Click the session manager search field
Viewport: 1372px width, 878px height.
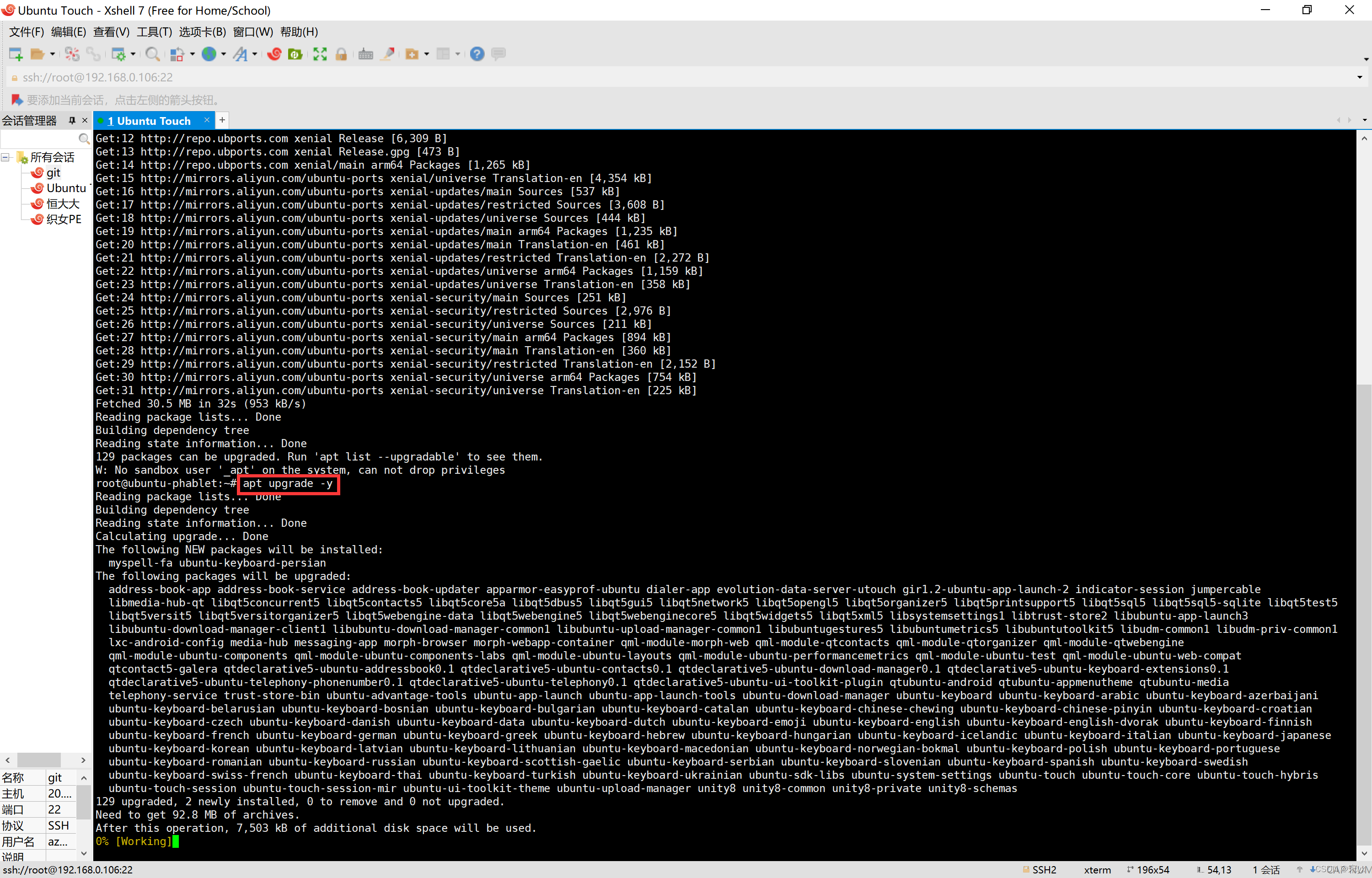tap(39, 139)
